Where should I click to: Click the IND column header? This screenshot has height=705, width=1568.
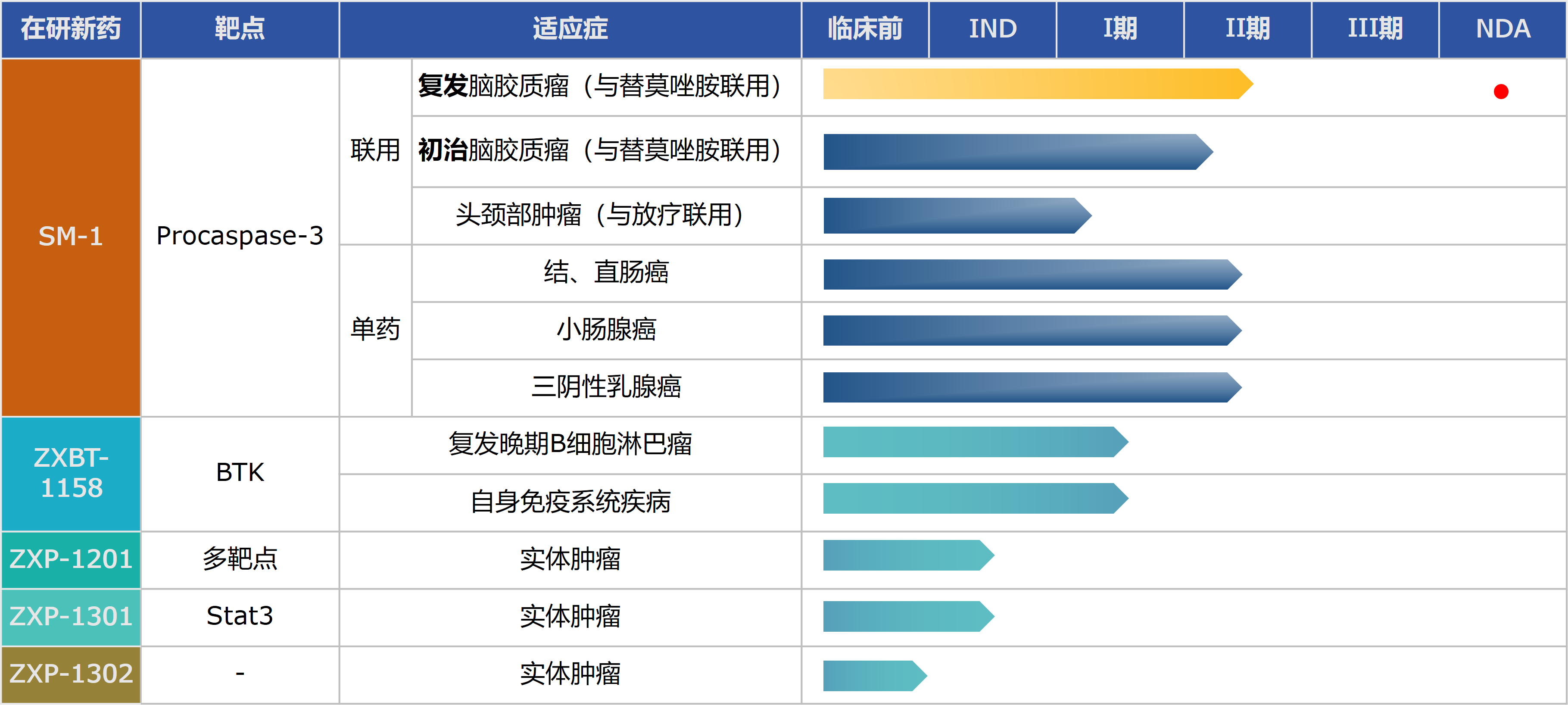click(992, 28)
